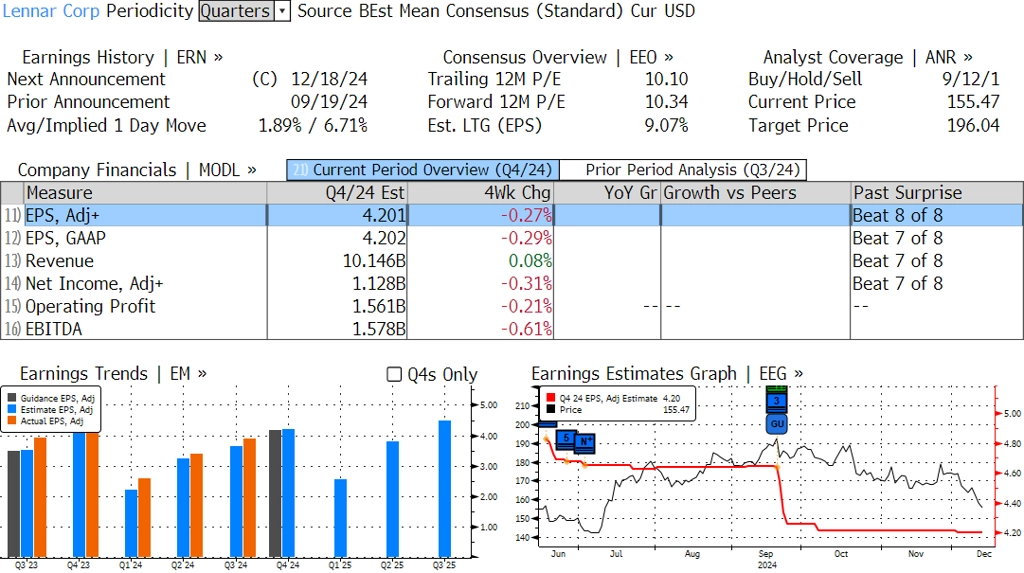
Task: Click Revenue estimate value 10.146B
Action: pos(374,261)
